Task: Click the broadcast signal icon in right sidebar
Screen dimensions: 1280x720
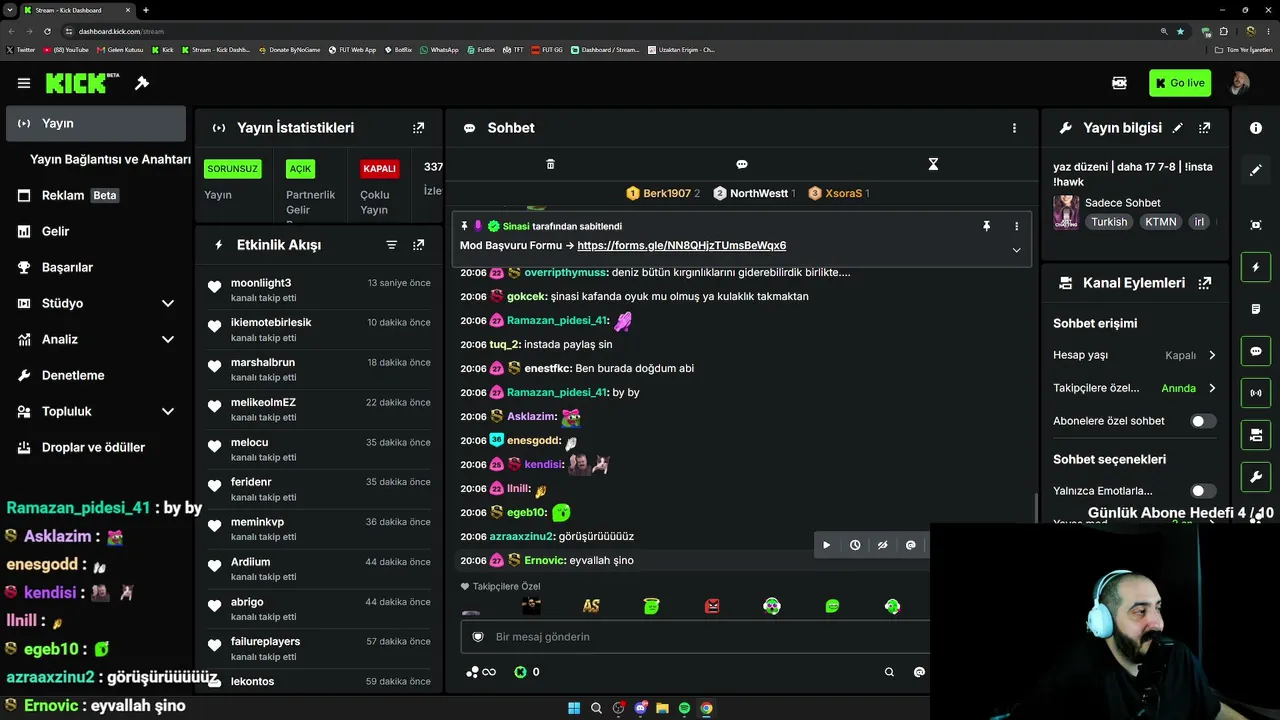Action: (1256, 393)
